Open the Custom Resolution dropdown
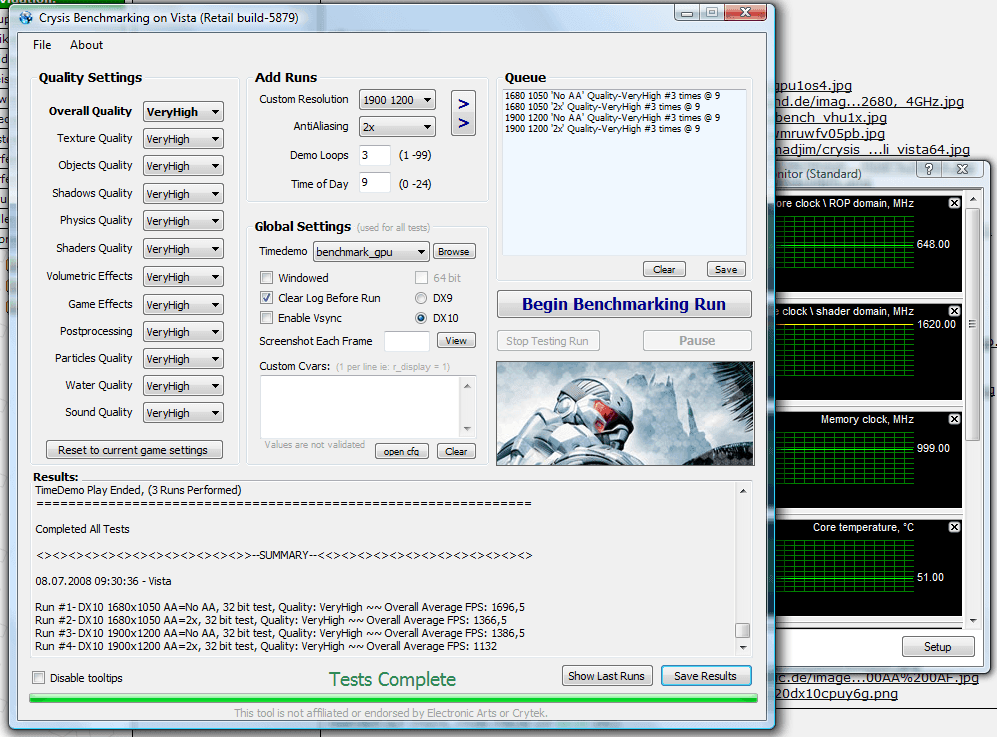This screenshot has height=737, width=997. coord(397,100)
